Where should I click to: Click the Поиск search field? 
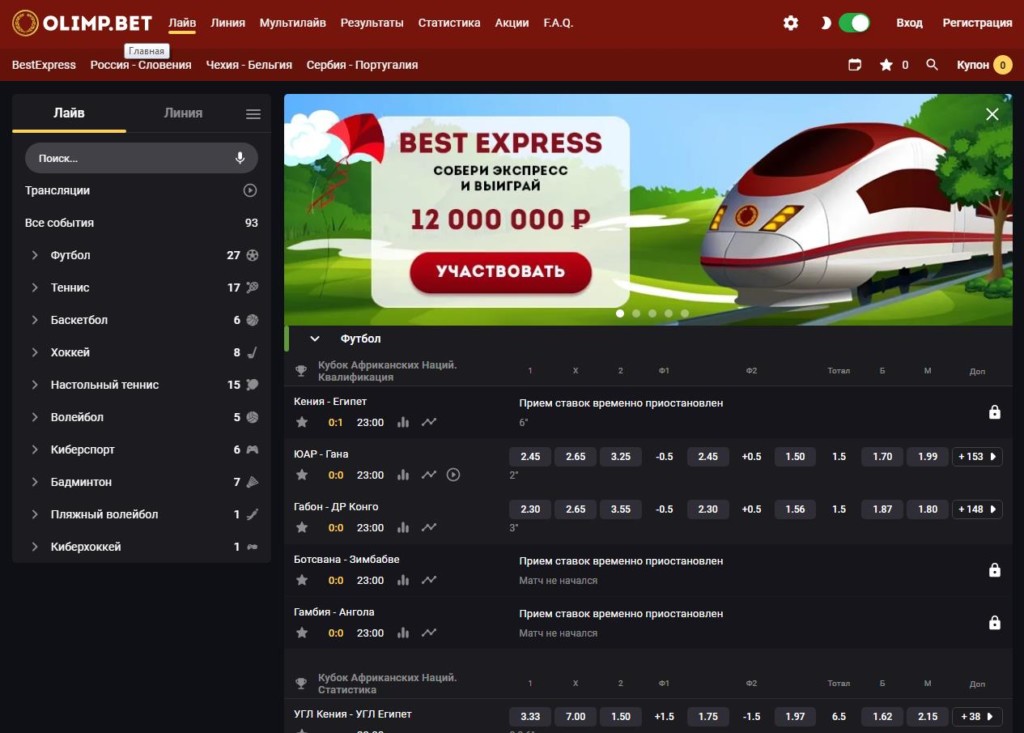click(x=141, y=158)
